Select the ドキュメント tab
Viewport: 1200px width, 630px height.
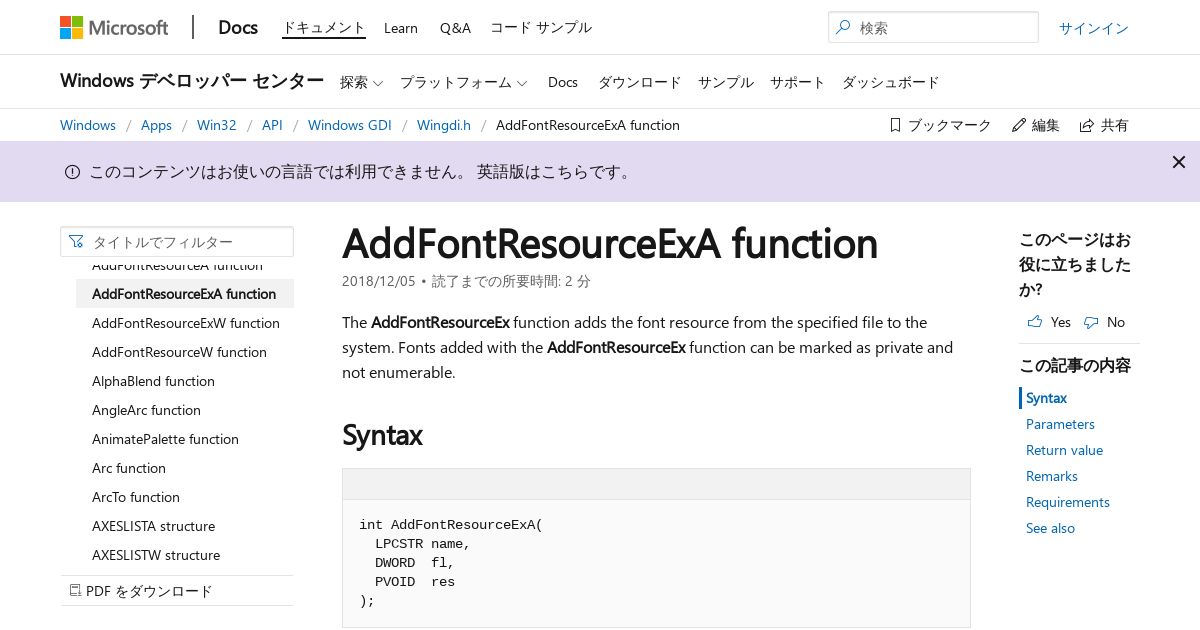(x=324, y=28)
